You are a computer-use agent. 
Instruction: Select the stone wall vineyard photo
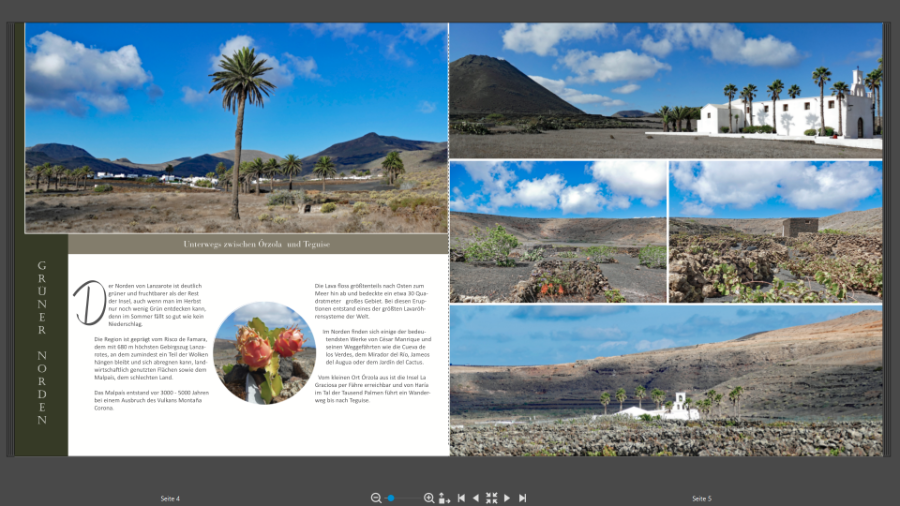click(775, 232)
